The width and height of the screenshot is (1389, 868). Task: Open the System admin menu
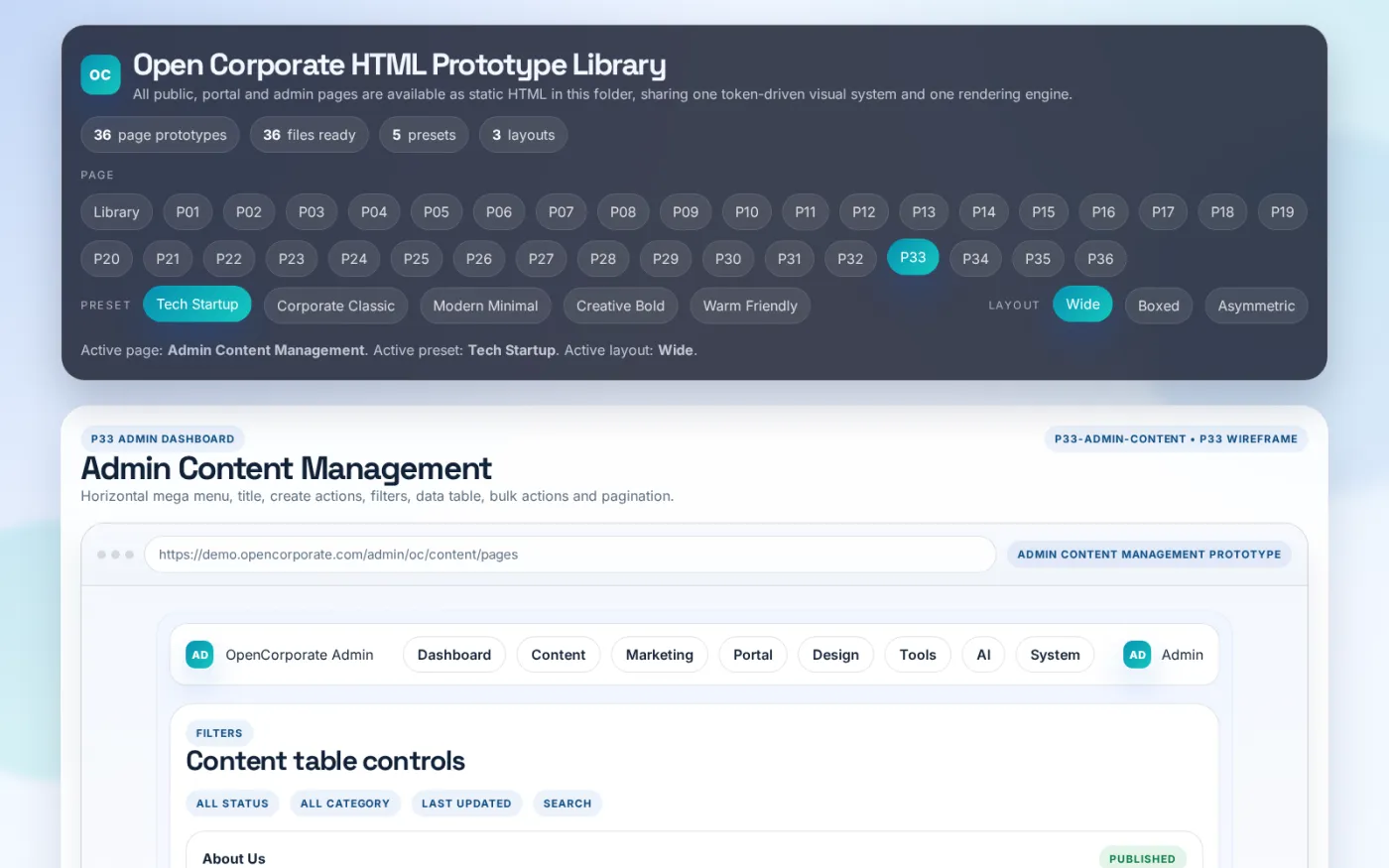click(1055, 655)
